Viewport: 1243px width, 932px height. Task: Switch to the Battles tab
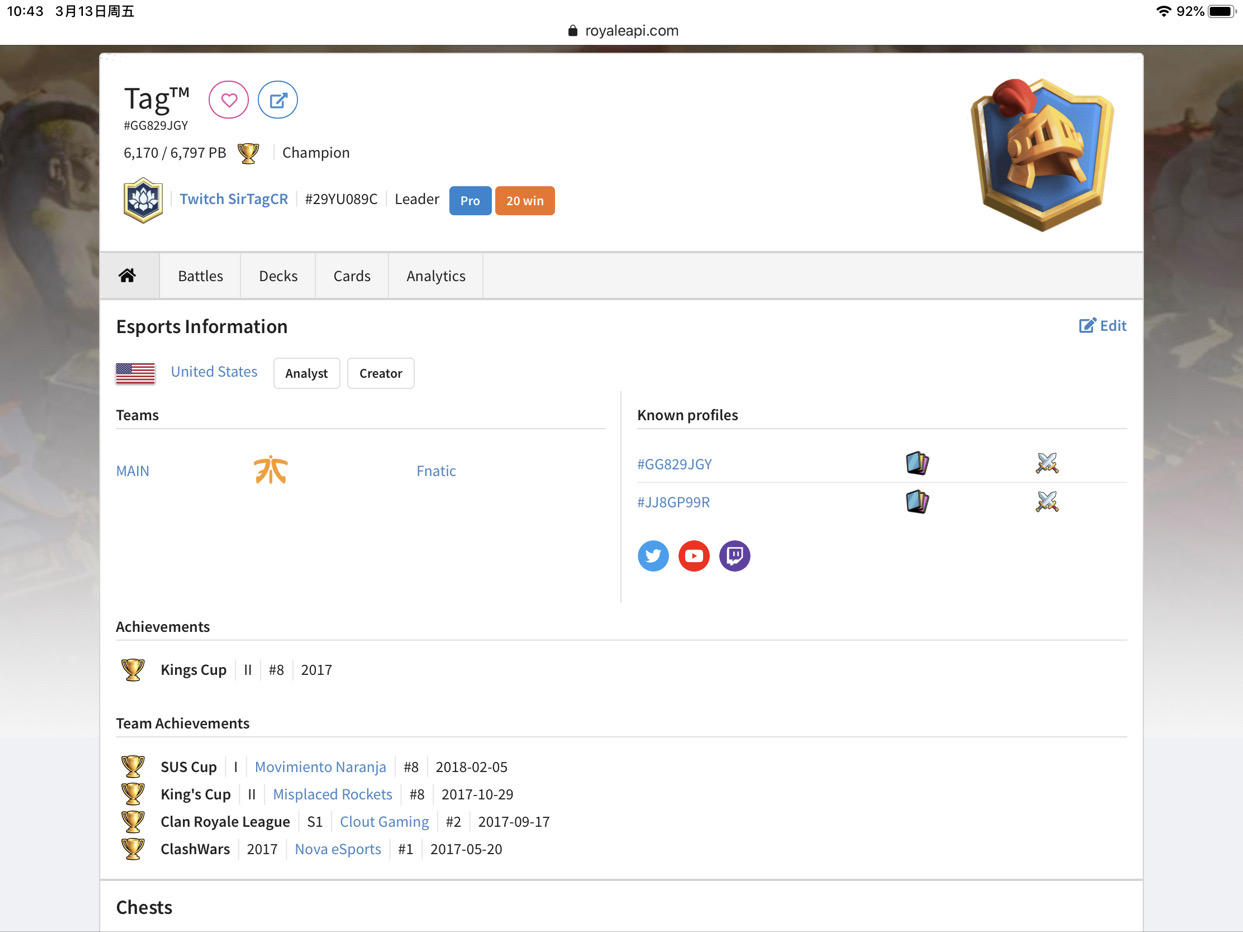(200, 276)
